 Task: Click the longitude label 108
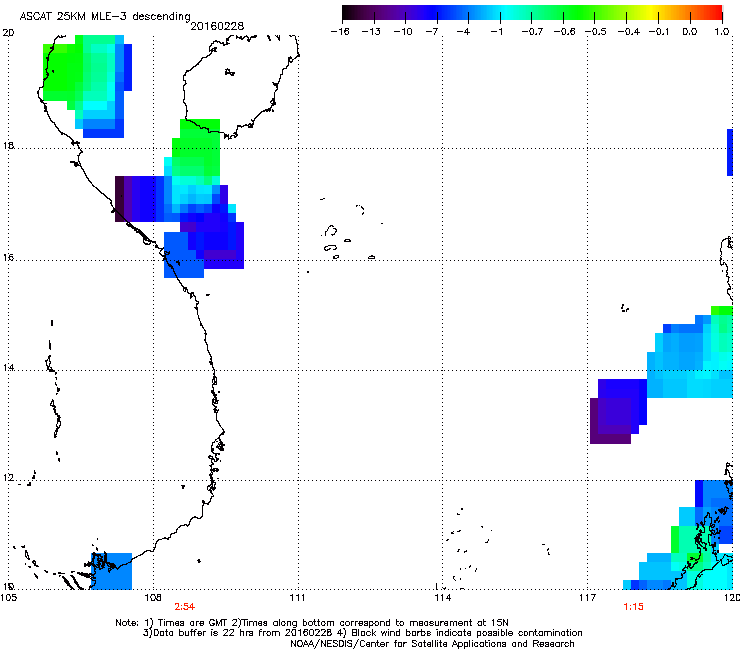point(152,598)
